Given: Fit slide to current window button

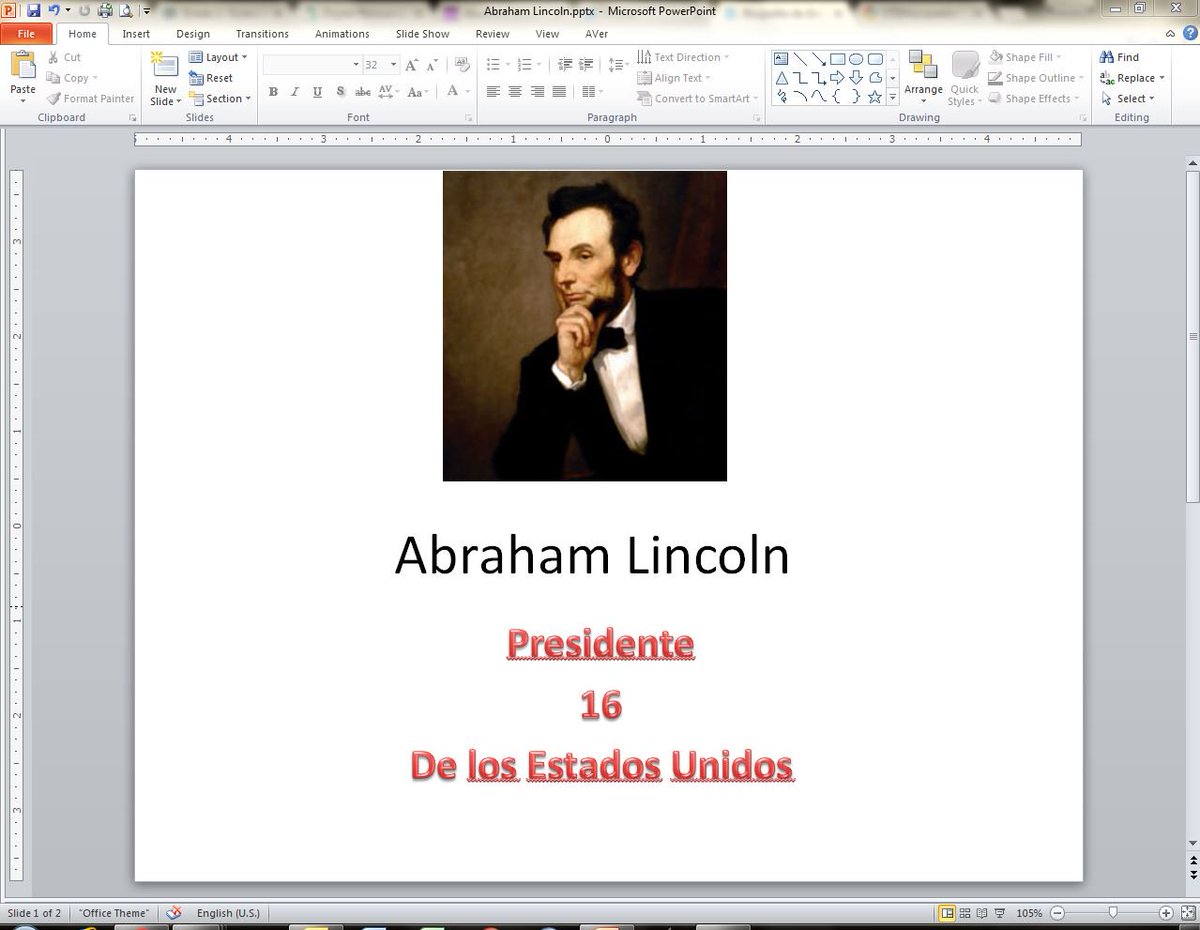Looking at the screenshot, I should (x=1186, y=913).
